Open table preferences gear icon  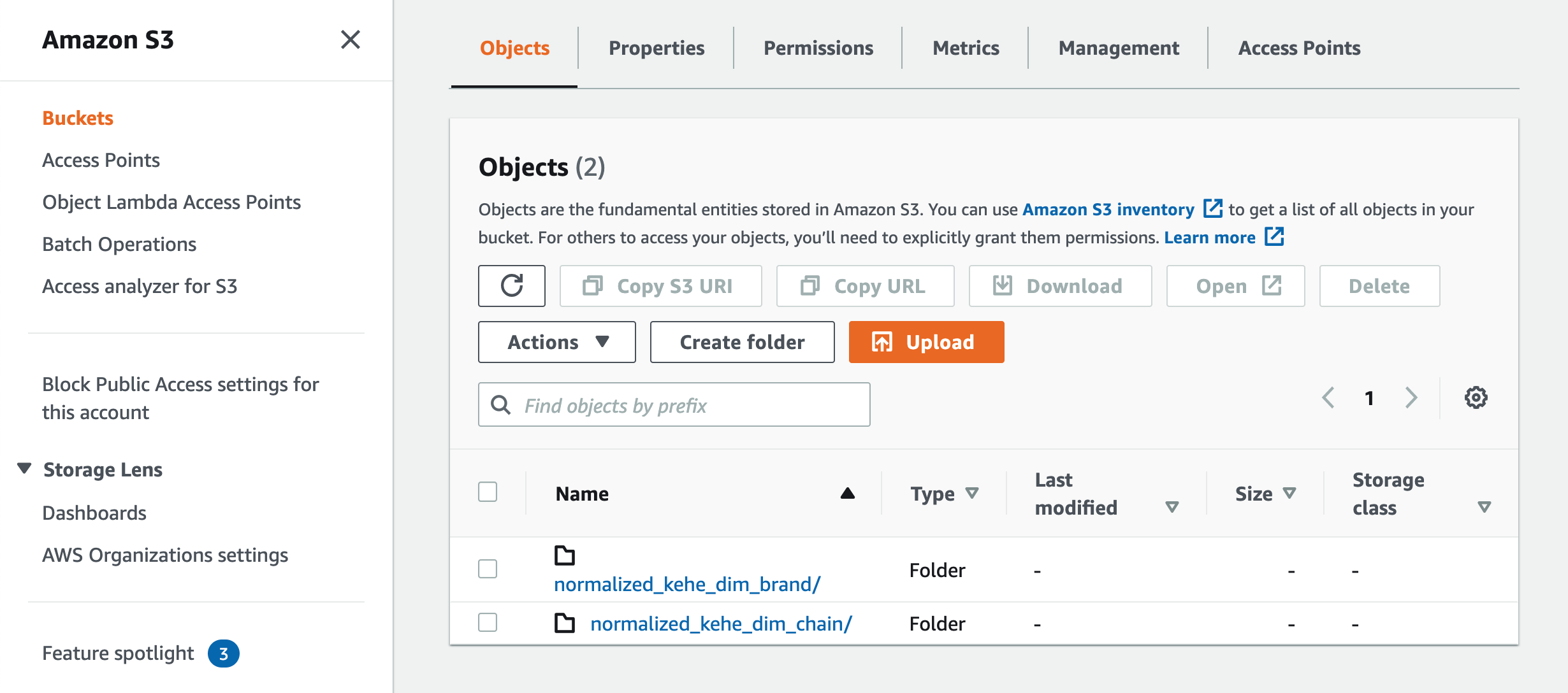pyautogui.click(x=1476, y=397)
